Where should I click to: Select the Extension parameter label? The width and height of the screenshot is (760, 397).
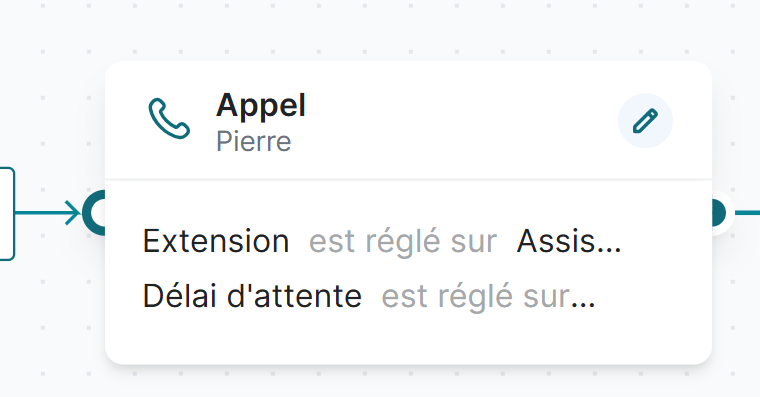216,241
